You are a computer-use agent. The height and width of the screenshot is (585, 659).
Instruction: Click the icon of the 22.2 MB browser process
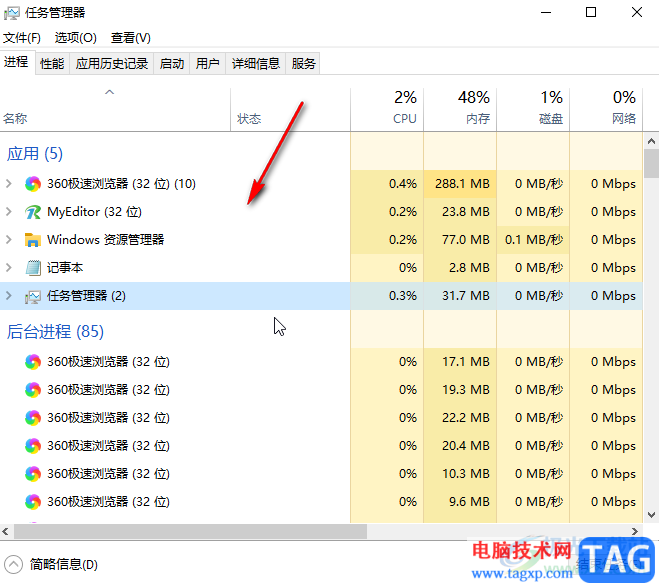pyautogui.click(x=33, y=418)
